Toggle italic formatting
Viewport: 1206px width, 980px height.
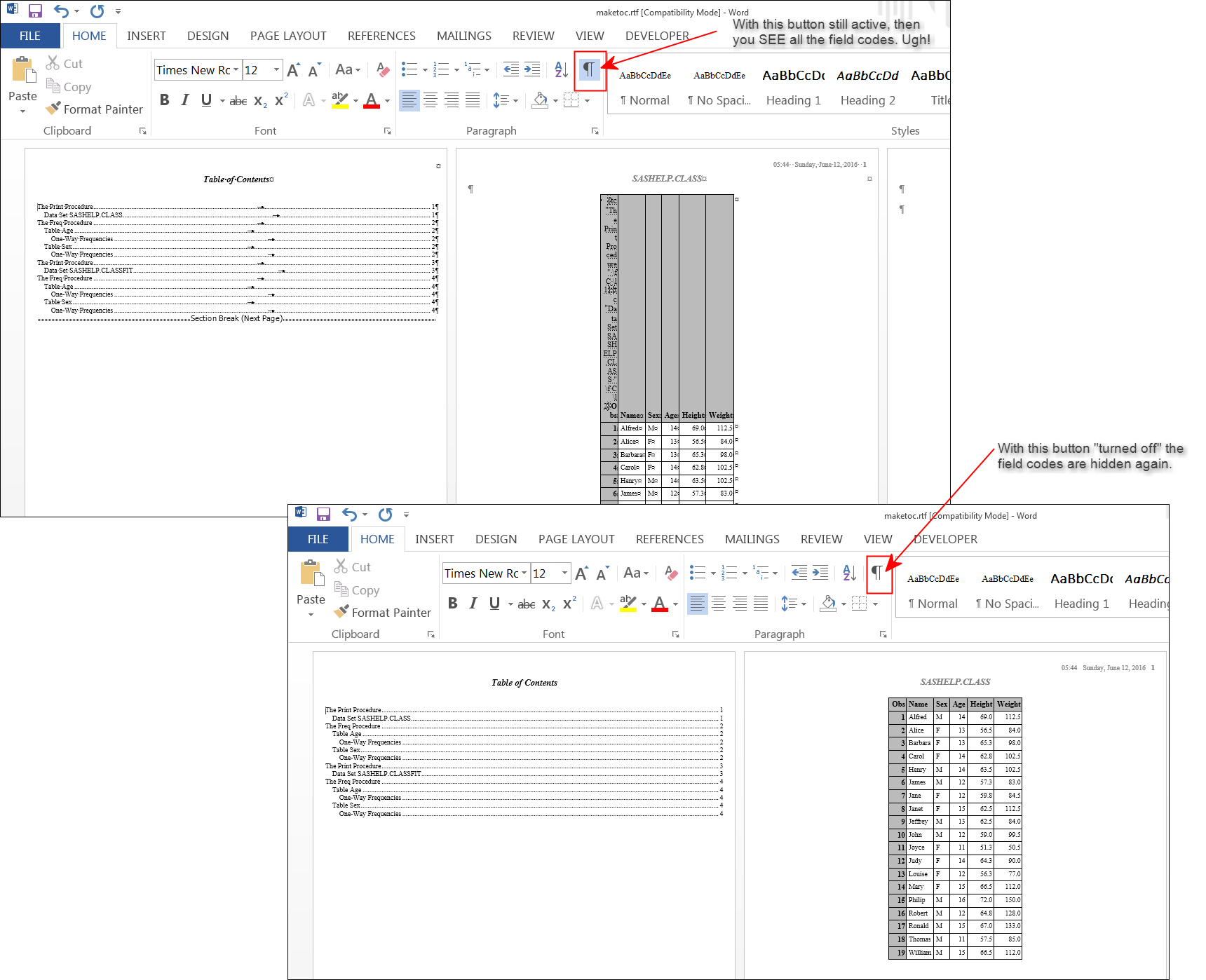click(x=184, y=100)
